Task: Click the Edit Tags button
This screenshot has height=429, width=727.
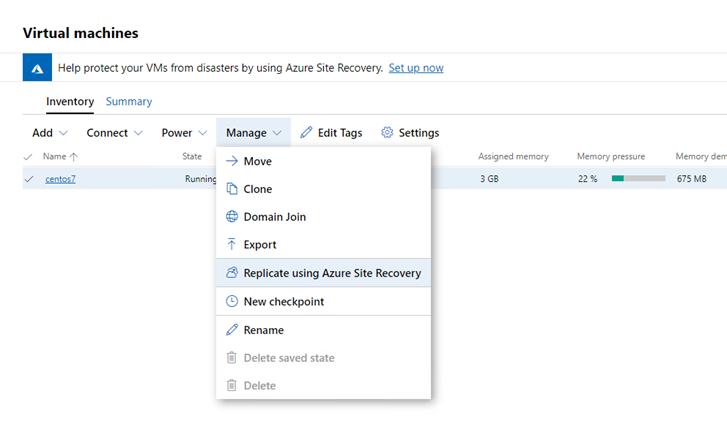Action: pyautogui.click(x=331, y=133)
